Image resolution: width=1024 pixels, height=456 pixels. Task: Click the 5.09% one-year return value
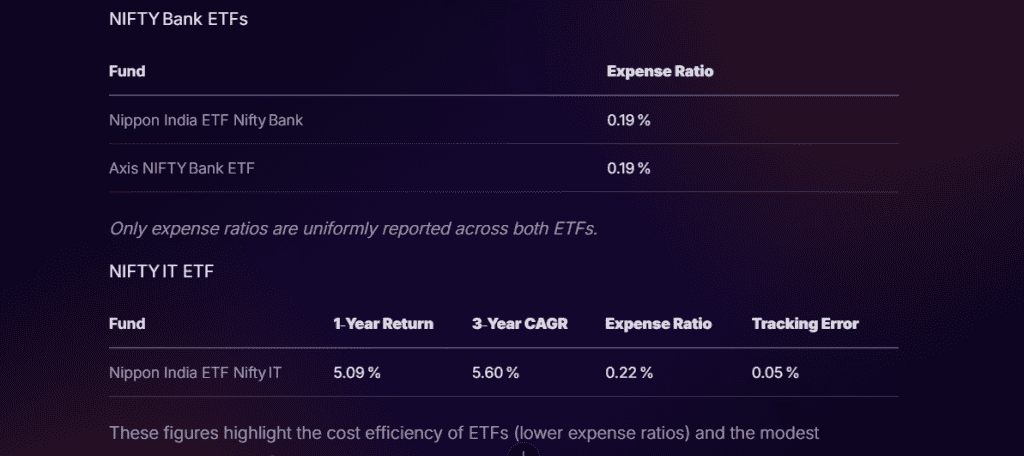pos(357,373)
